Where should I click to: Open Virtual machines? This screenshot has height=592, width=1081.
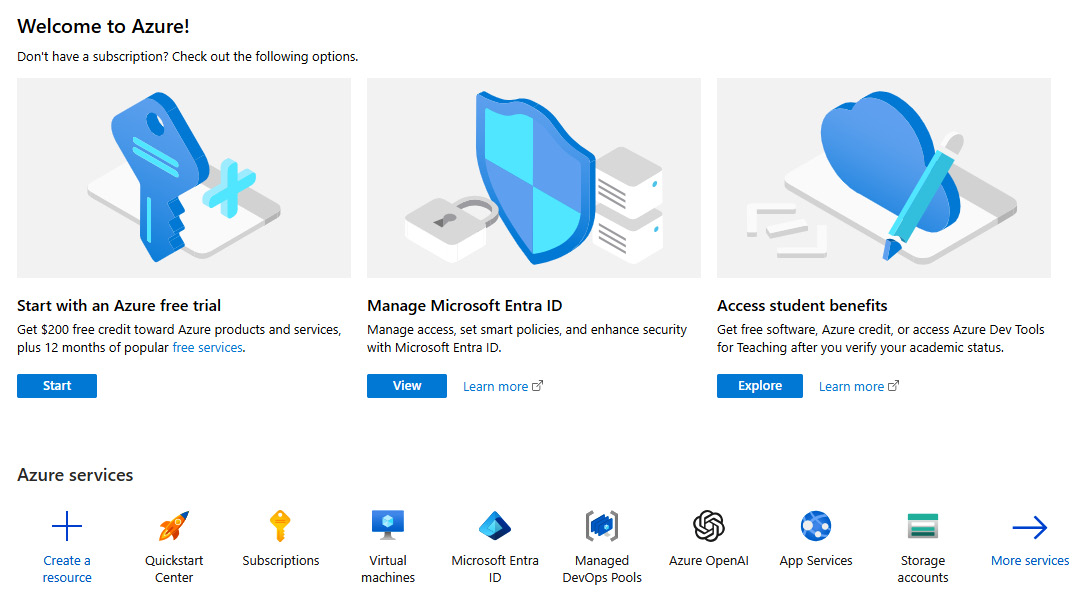click(x=388, y=525)
